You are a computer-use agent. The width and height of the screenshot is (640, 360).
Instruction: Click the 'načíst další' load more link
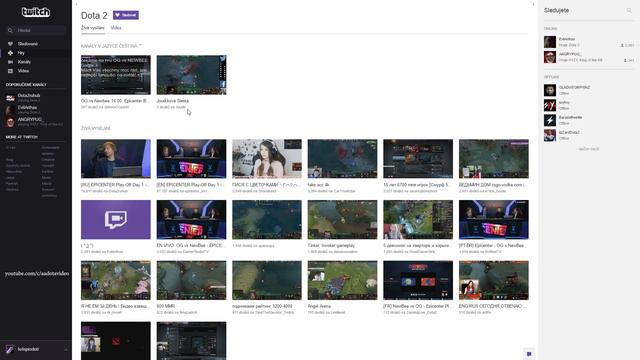589,149
